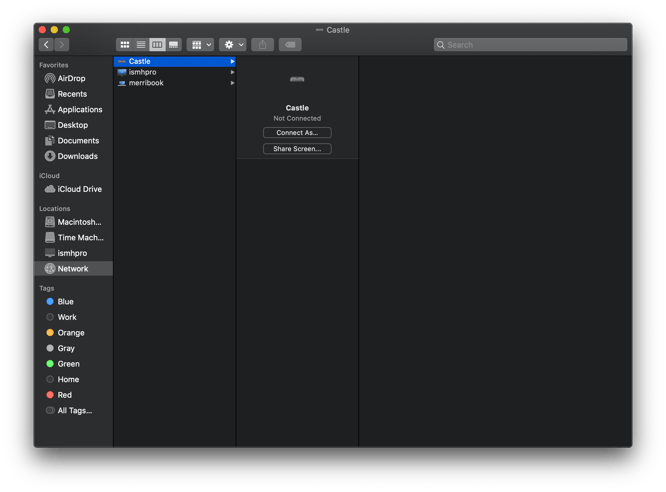Click the Castle proxy icon in title bar
This screenshot has width=666, height=492.
[319, 30]
